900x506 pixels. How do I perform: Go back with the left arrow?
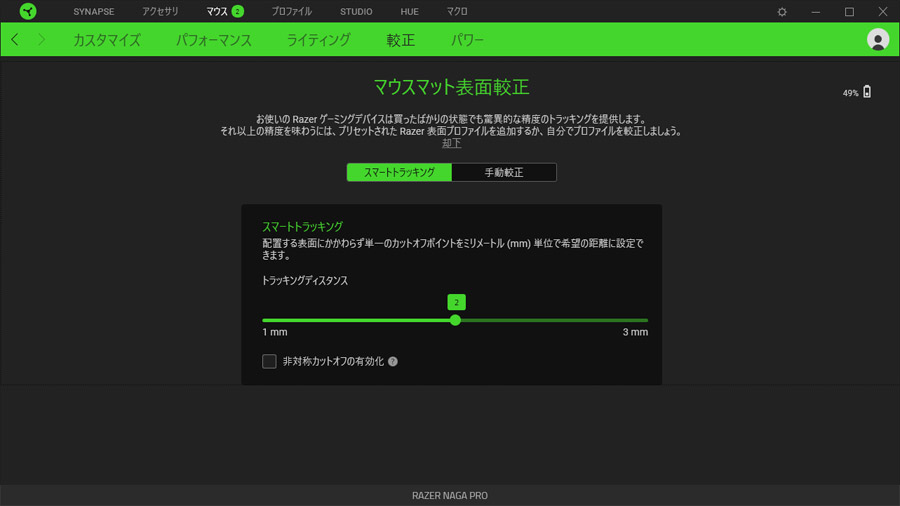pyautogui.click(x=15, y=40)
